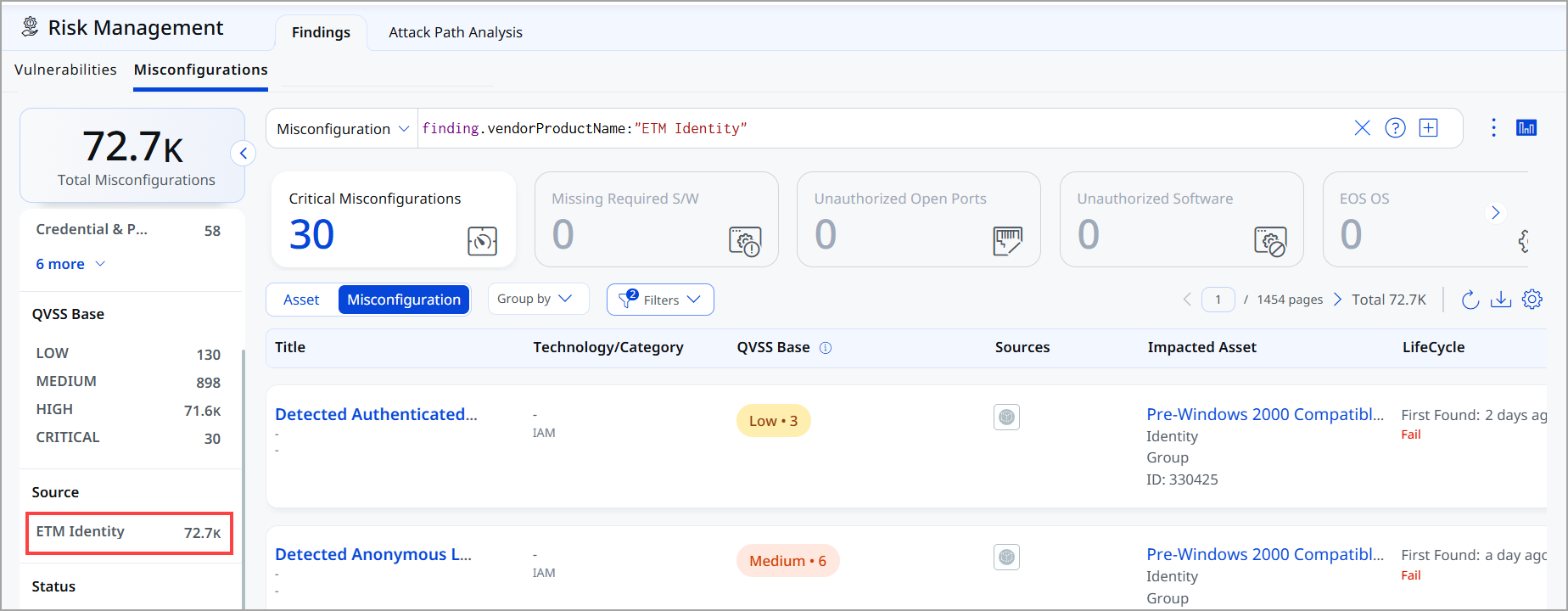Click the left sidebar vertical scrollbar

click(244, 479)
